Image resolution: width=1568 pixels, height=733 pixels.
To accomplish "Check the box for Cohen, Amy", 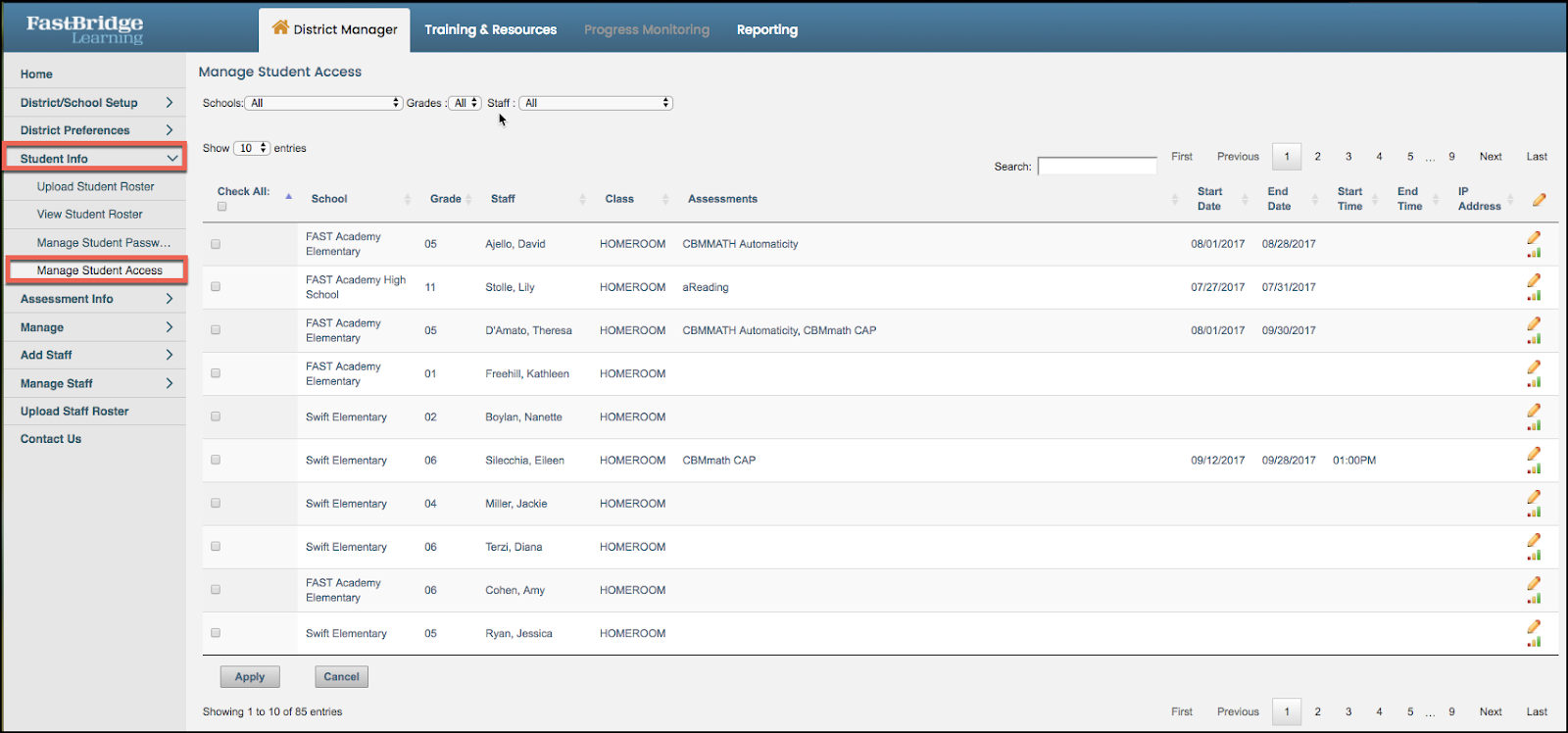I will click(216, 590).
